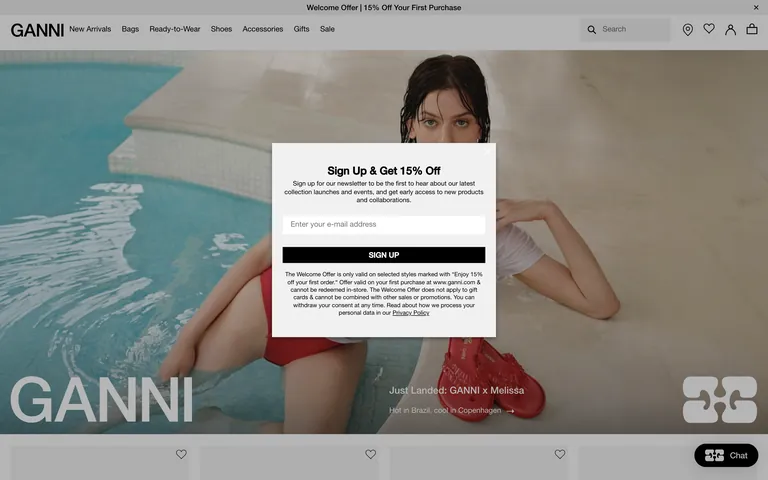This screenshot has height=480, width=768.
Task: Open the Accessories menu
Action: tap(263, 29)
